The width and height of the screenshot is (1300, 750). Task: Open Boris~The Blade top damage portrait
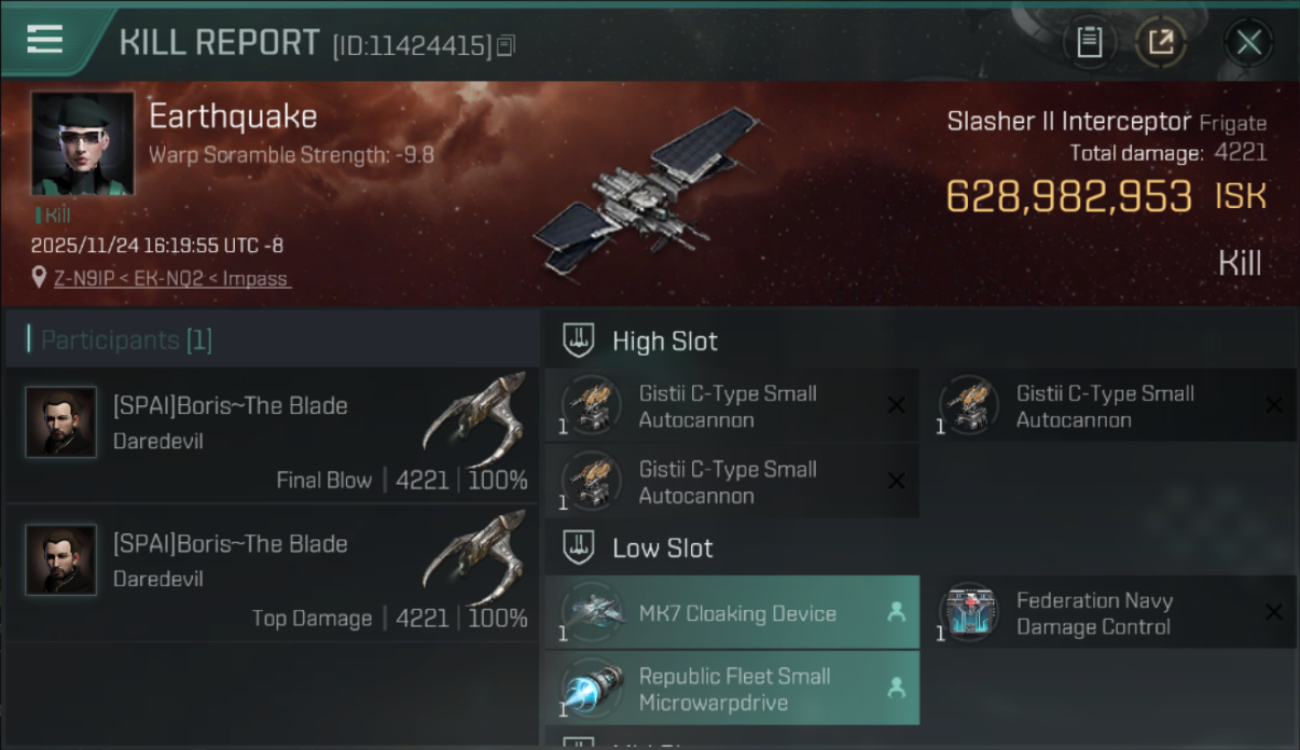coord(61,560)
